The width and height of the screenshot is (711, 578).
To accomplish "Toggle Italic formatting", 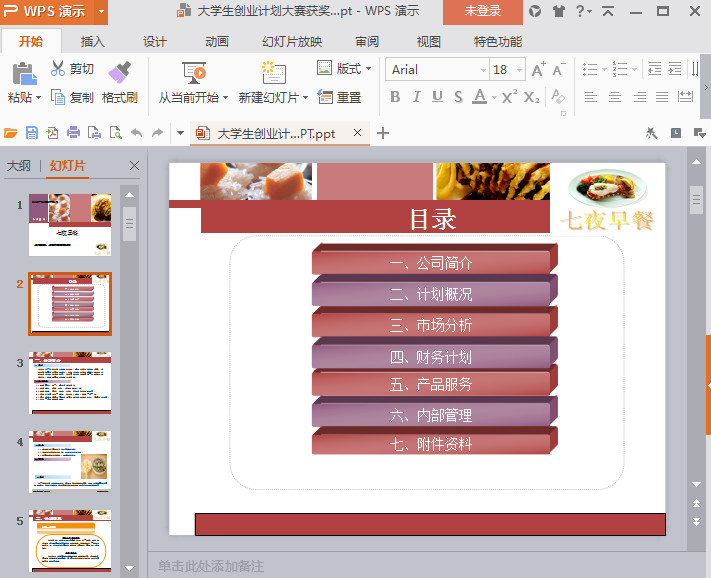I will click(x=416, y=97).
